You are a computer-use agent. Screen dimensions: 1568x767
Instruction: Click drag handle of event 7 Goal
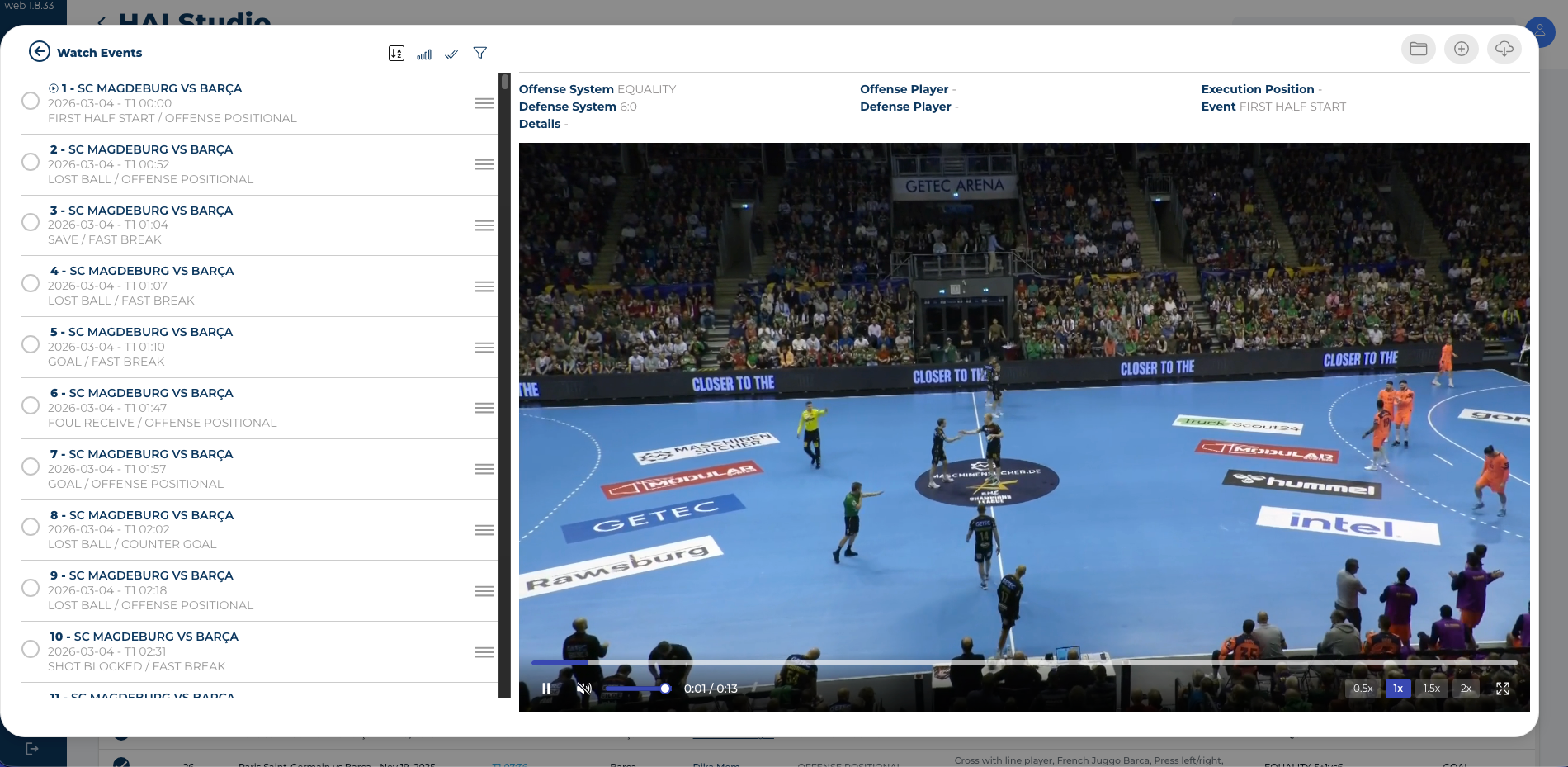(x=484, y=469)
